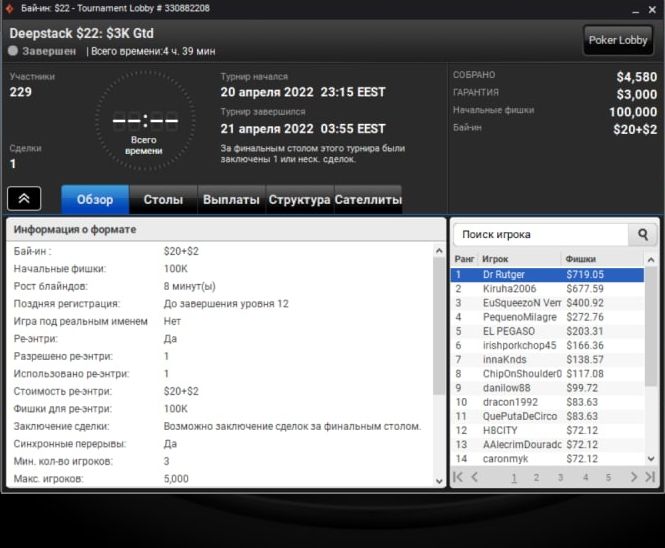Select players page 1 link
This screenshot has height=548, width=665.
coord(514,478)
